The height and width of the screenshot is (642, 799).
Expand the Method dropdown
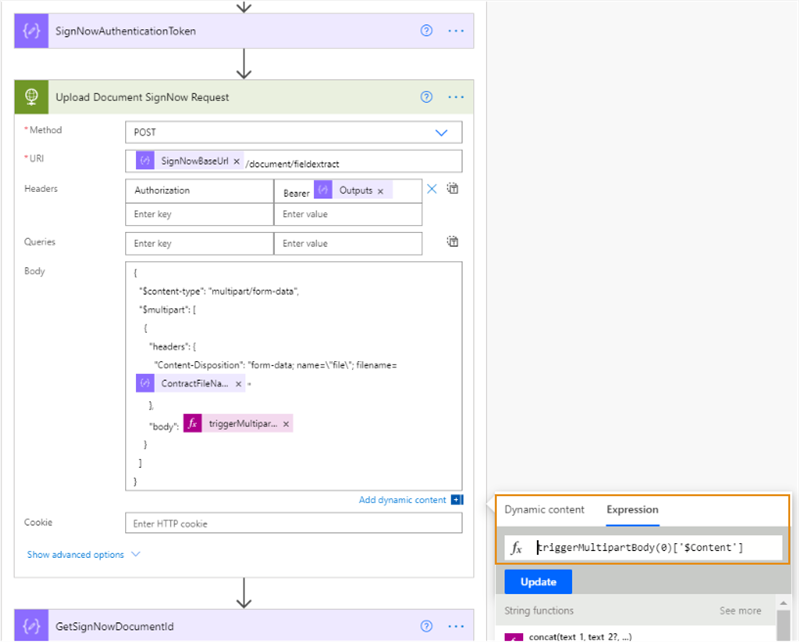[441, 132]
